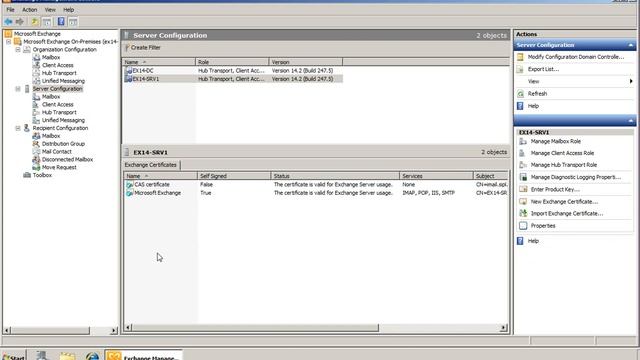Click Export List link
This screenshot has width=640, height=360.
coord(543,69)
